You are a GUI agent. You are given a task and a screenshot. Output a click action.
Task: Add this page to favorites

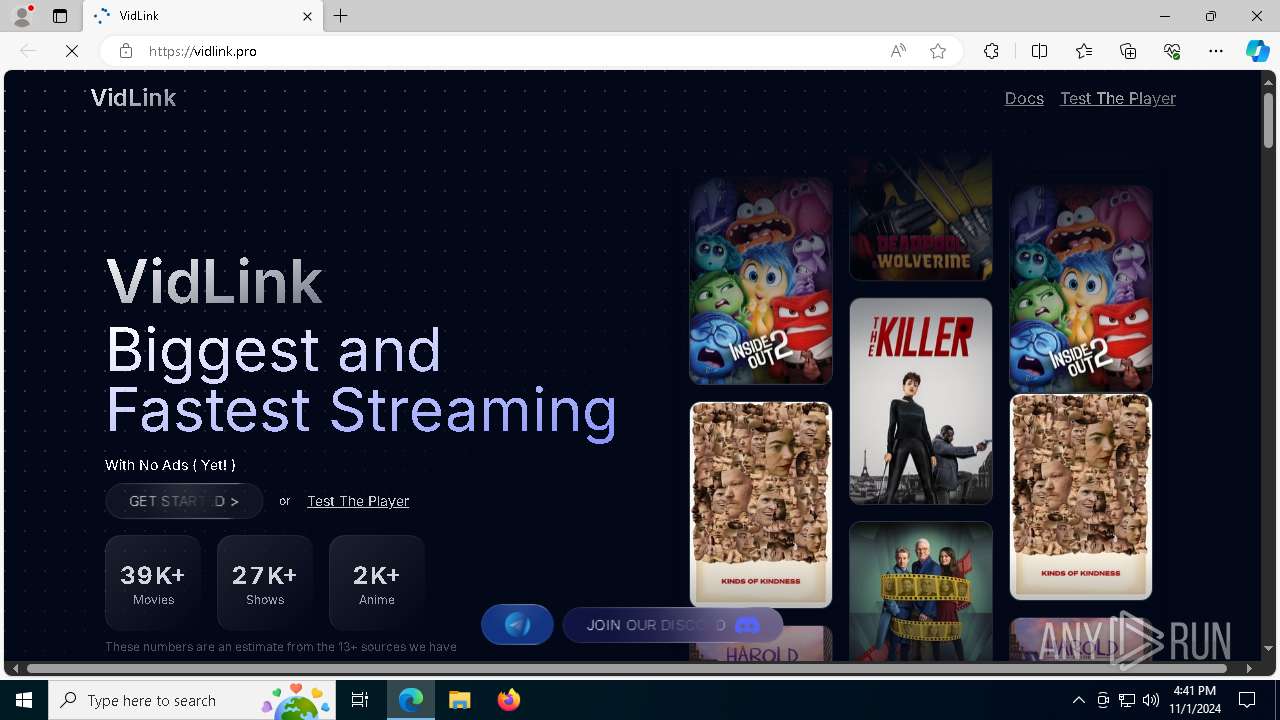pyautogui.click(x=938, y=51)
